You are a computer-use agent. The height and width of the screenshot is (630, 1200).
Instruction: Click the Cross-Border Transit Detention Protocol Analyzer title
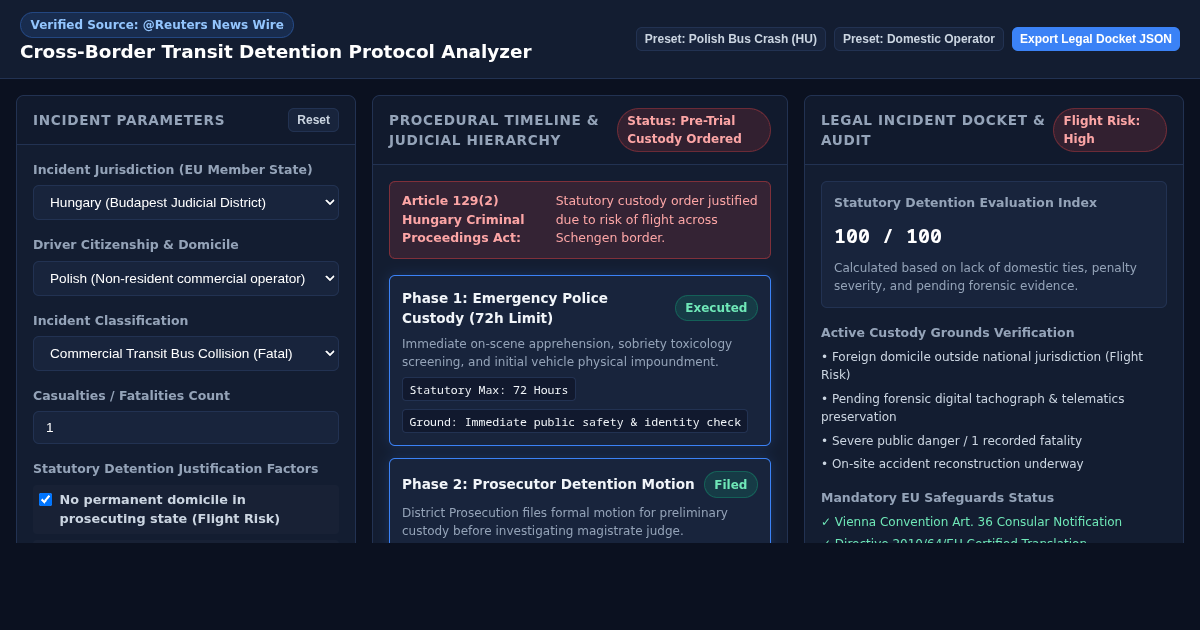coord(276,52)
